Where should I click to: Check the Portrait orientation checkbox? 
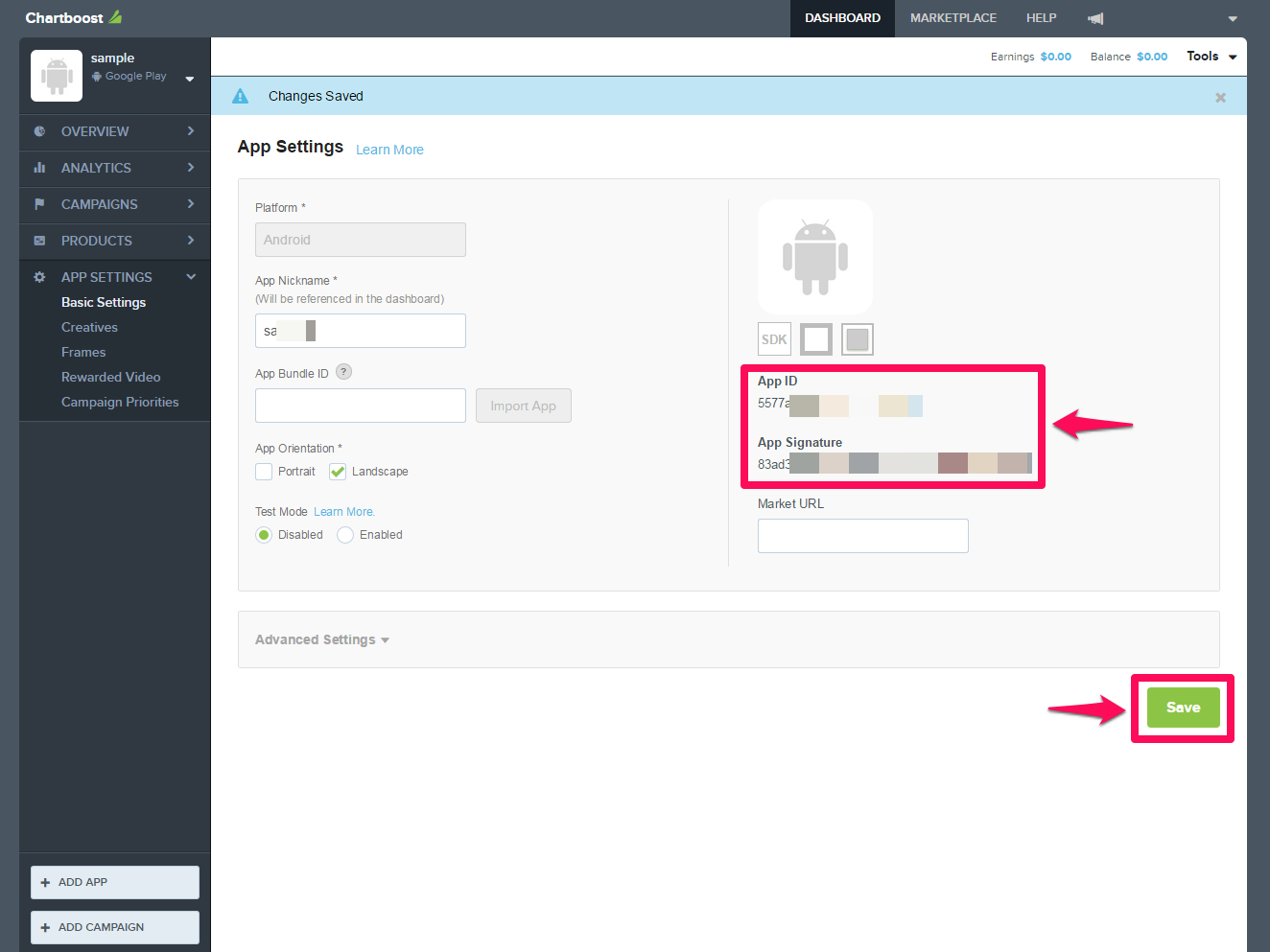pos(264,471)
